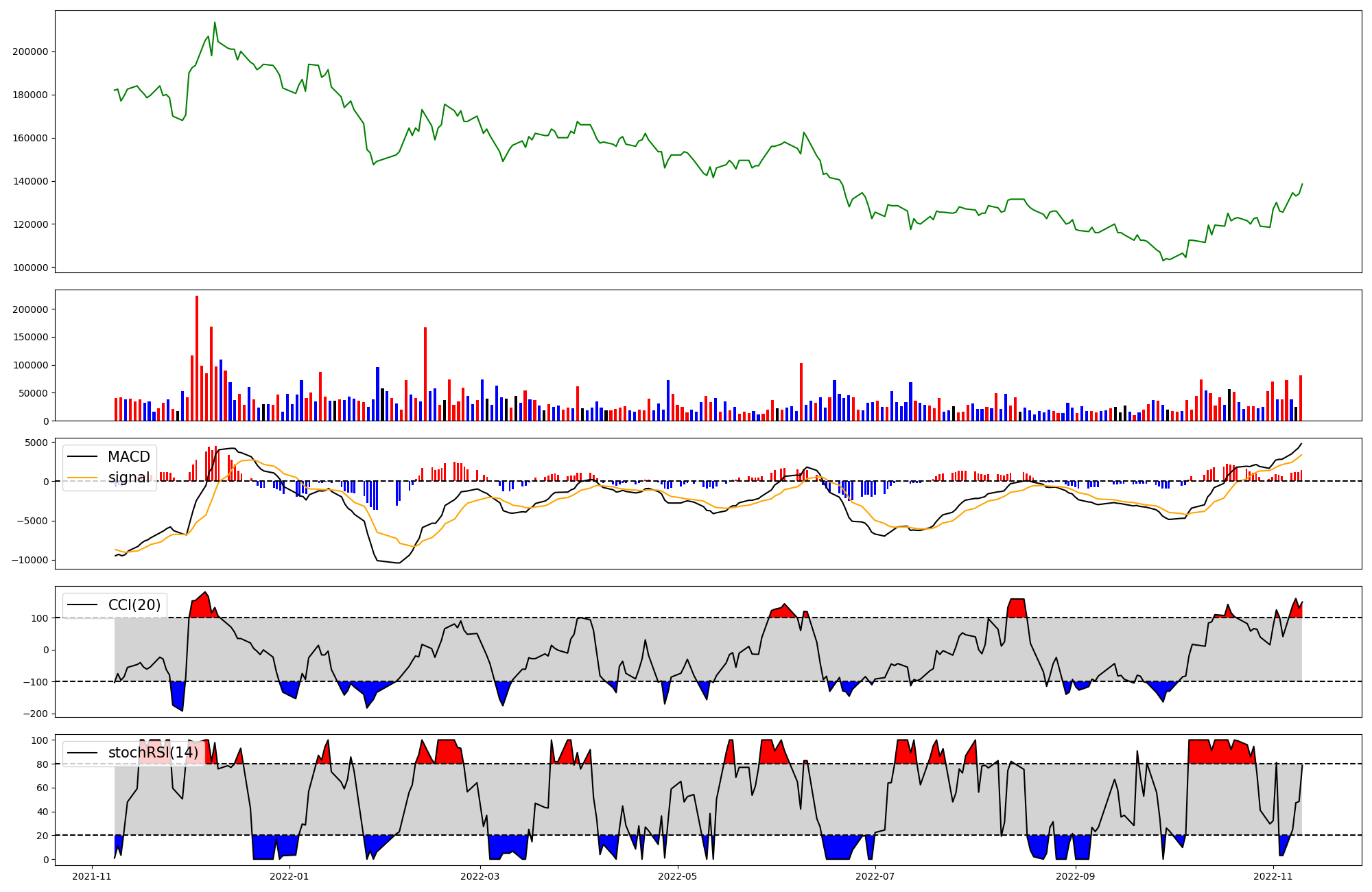Click the 2021-11 x-axis tick label
The image size is (1372, 892).
point(92,876)
